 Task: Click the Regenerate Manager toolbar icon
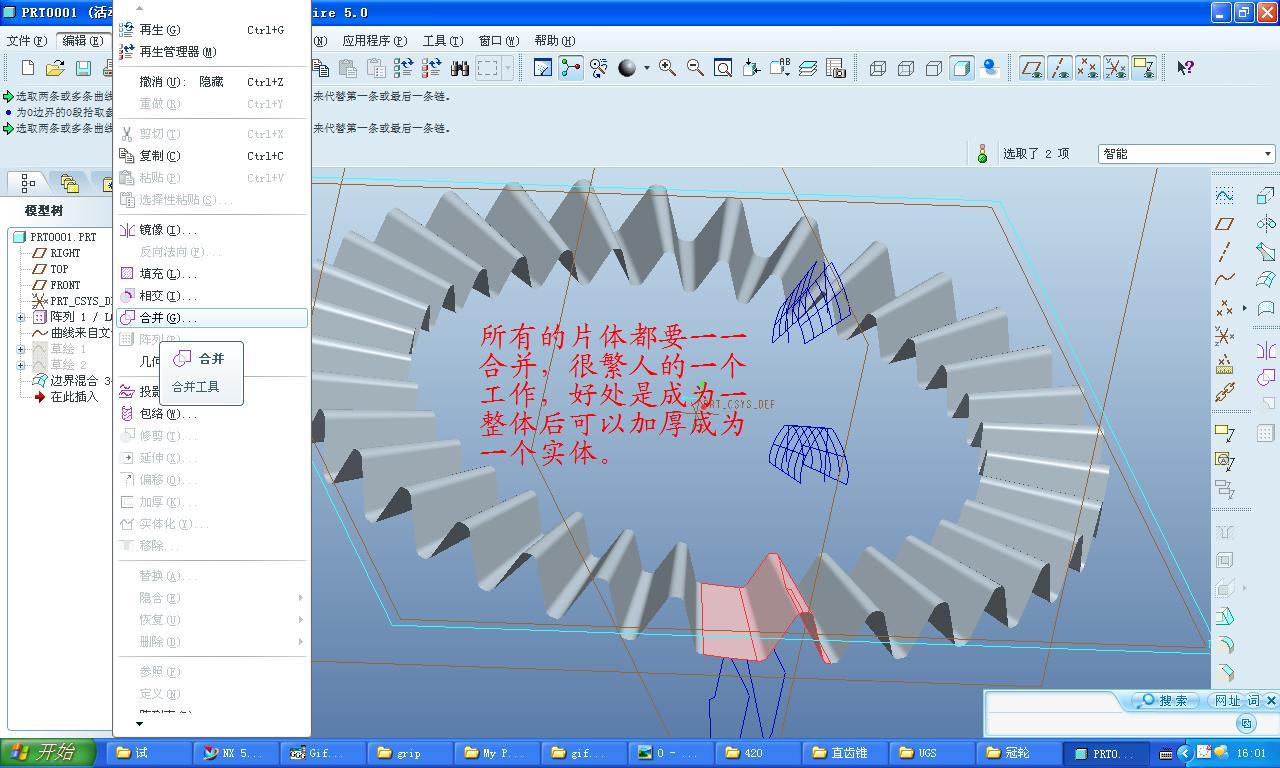[x=431, y=68]
